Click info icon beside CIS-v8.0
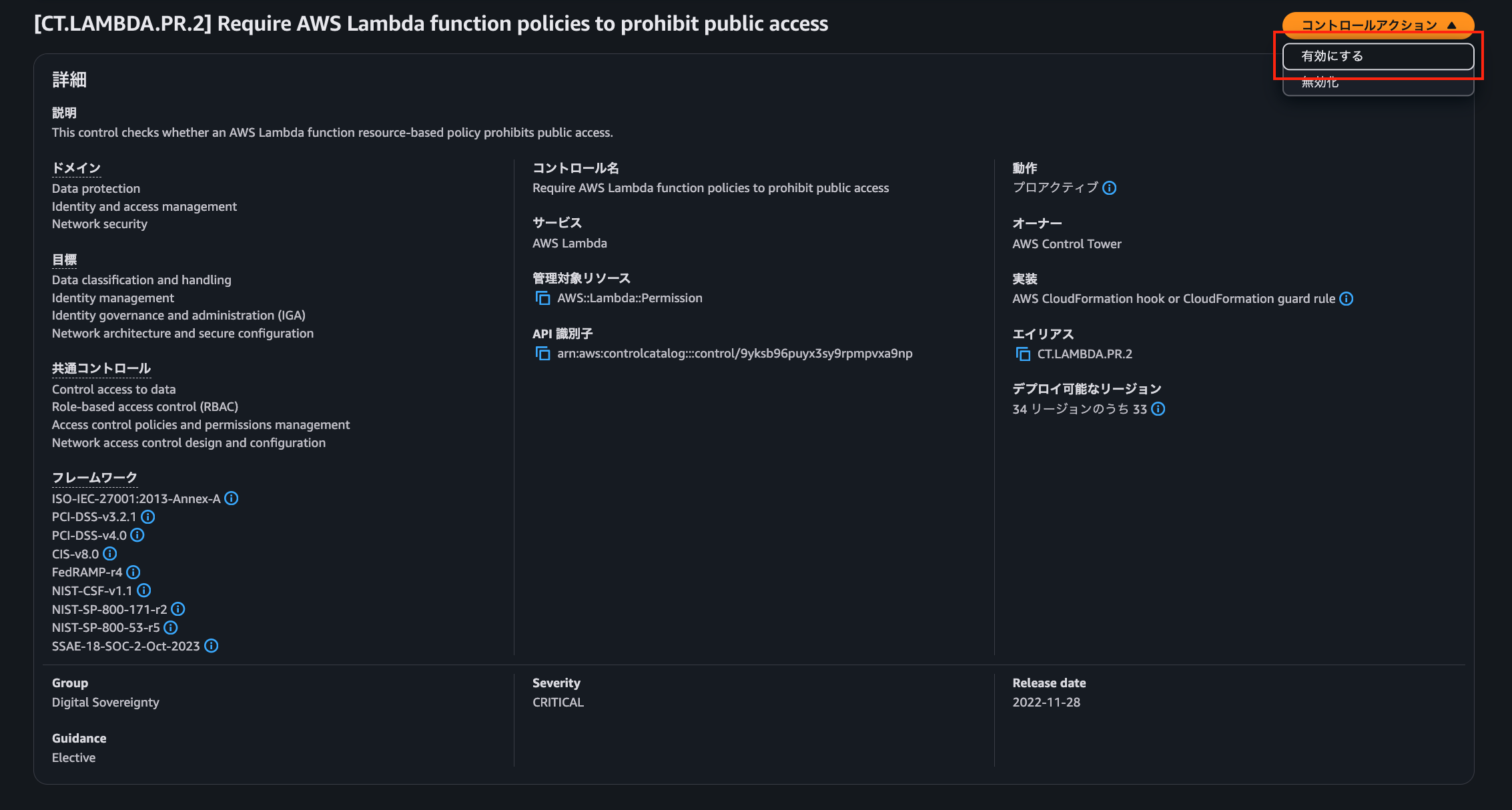The image size is (1512, 810). coord(110,554)
